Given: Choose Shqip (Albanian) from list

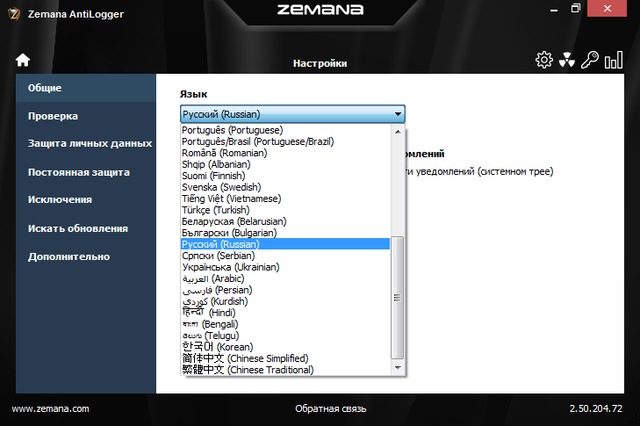Looking at the screenshot, I should click(285, 164).
